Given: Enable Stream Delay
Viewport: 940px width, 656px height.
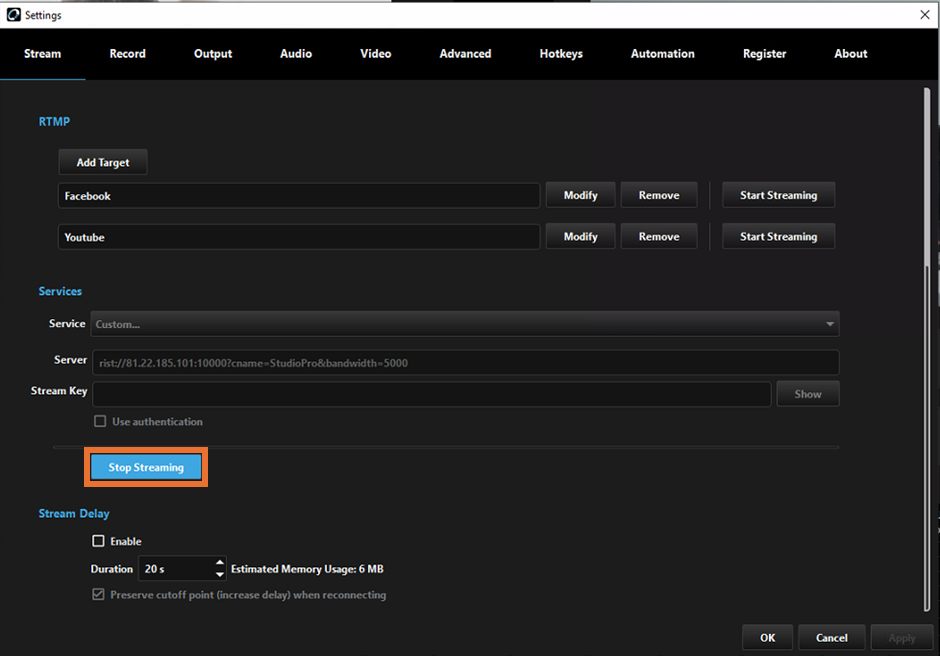Looking at the screenshot, I should pyautogui.click(x=98, y=540).
